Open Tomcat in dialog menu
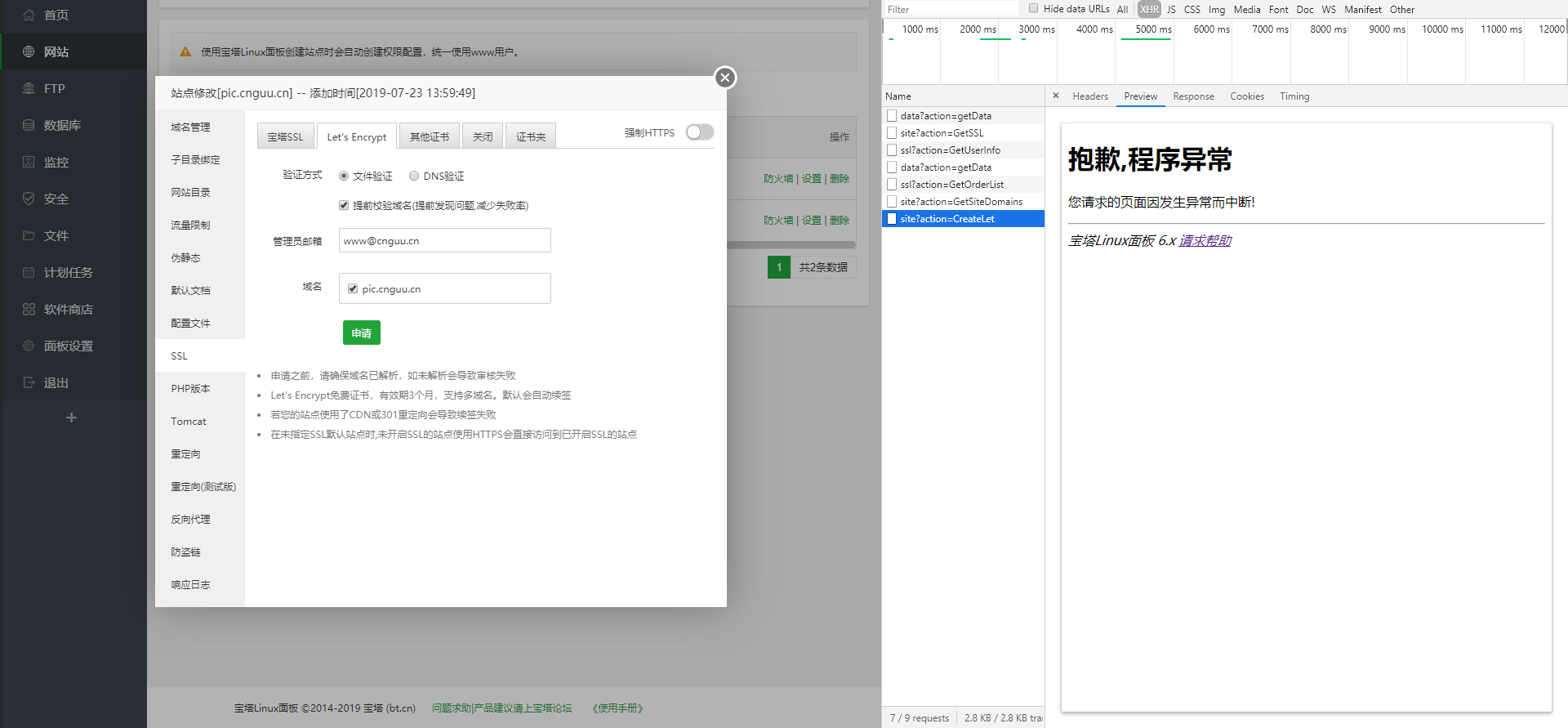 click(x=200, y=421)
